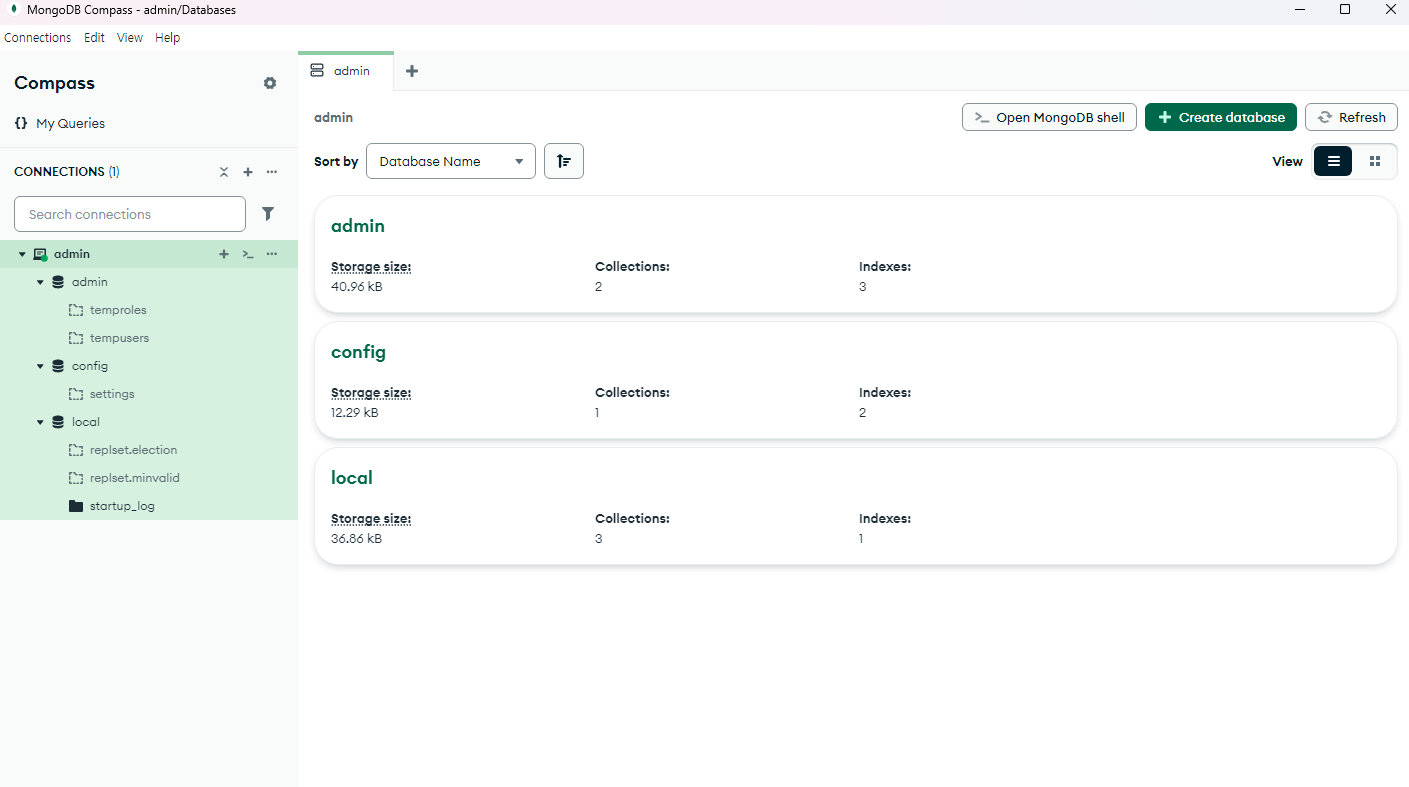Image resolution: width=1409 pixels, height=787 pixels.
Task: Add new connection plus icon
Action: (x=248, y=172)
